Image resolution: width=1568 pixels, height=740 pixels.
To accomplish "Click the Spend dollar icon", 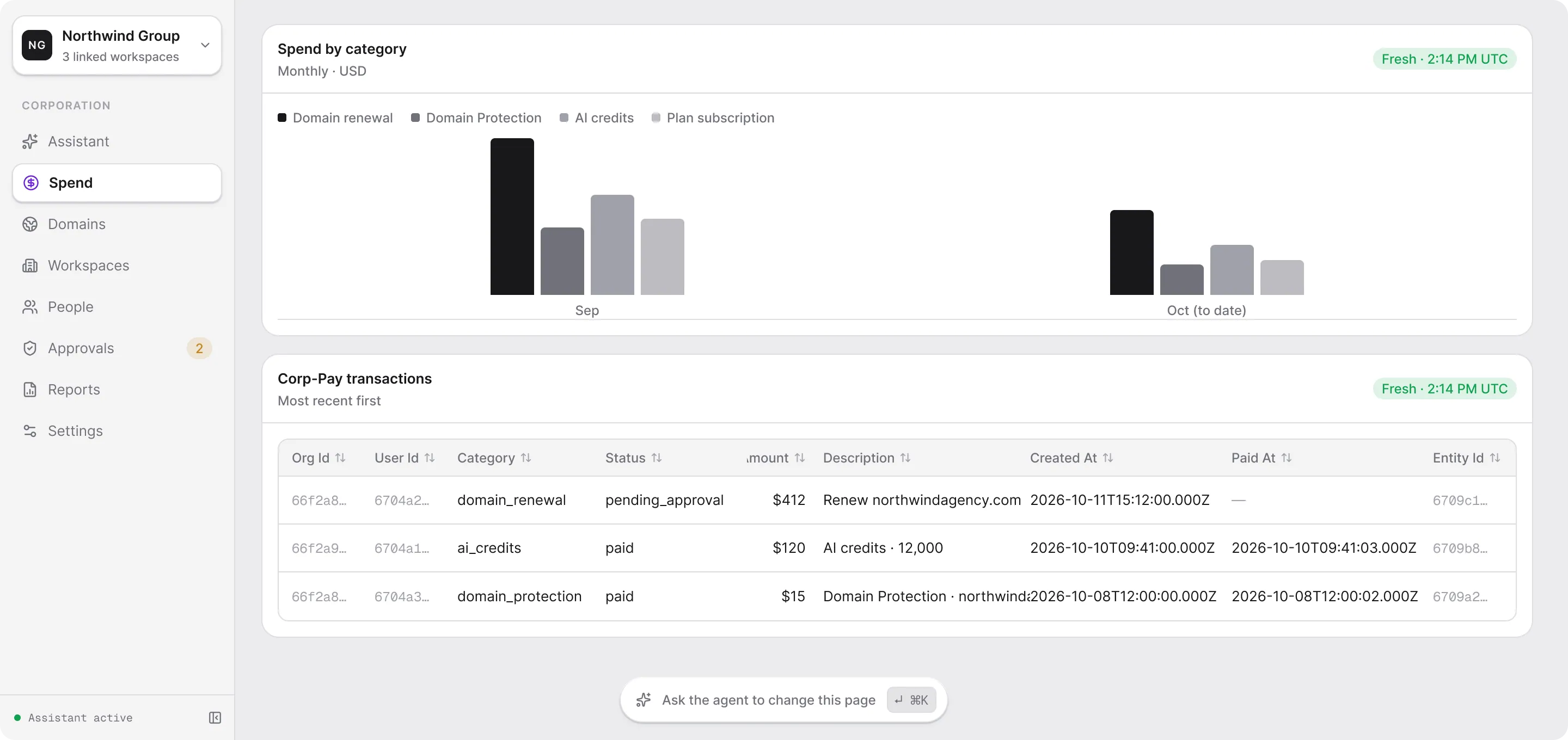I will click(x=31, y=183).
